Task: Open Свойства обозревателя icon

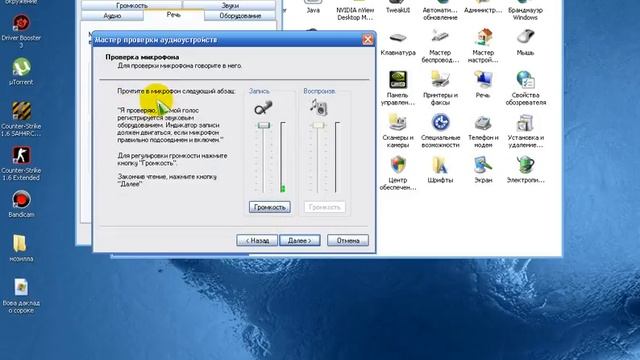Action: tap(525, 80)
